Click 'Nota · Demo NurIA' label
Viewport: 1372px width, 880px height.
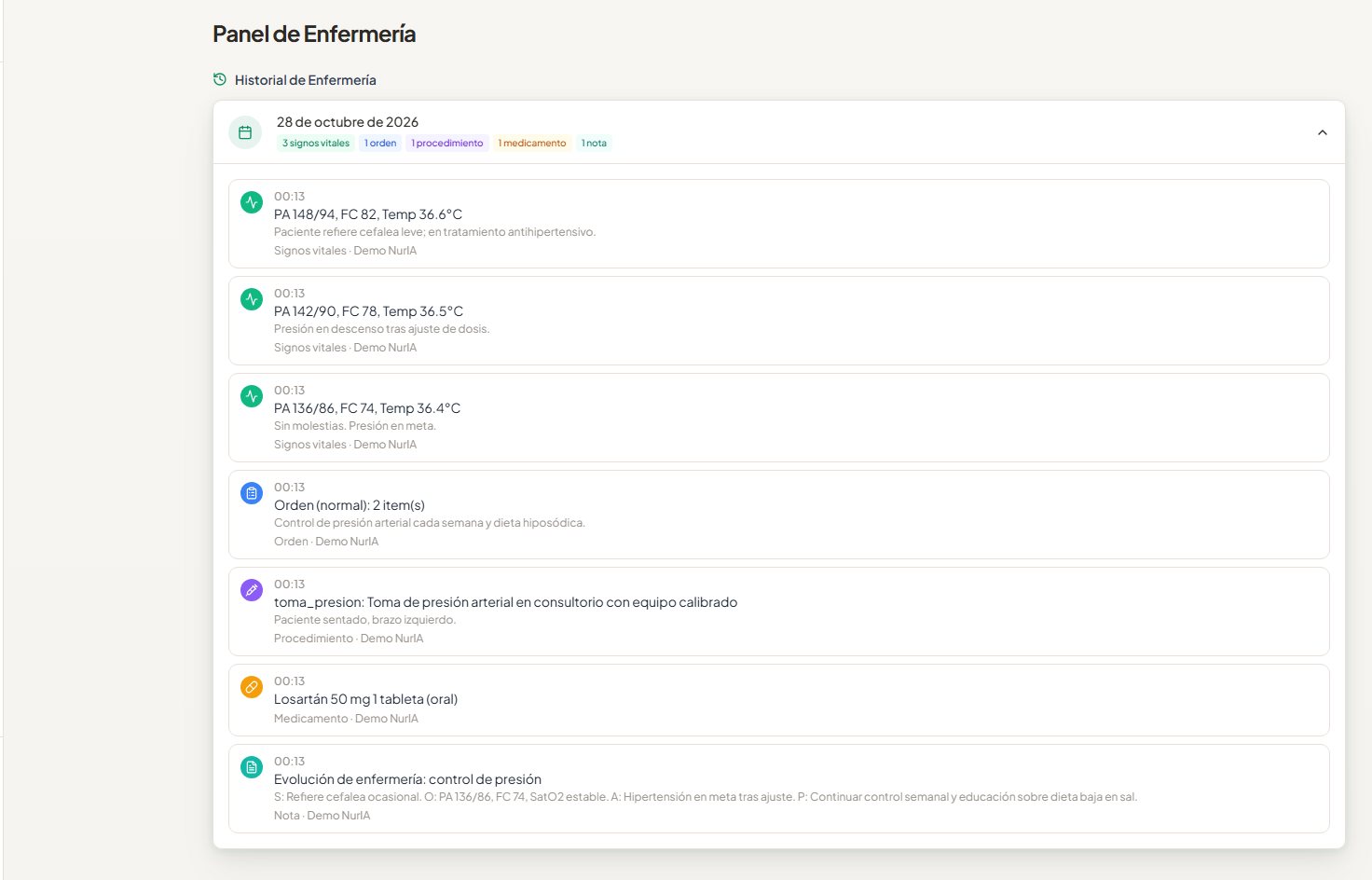tap(322, 816)
